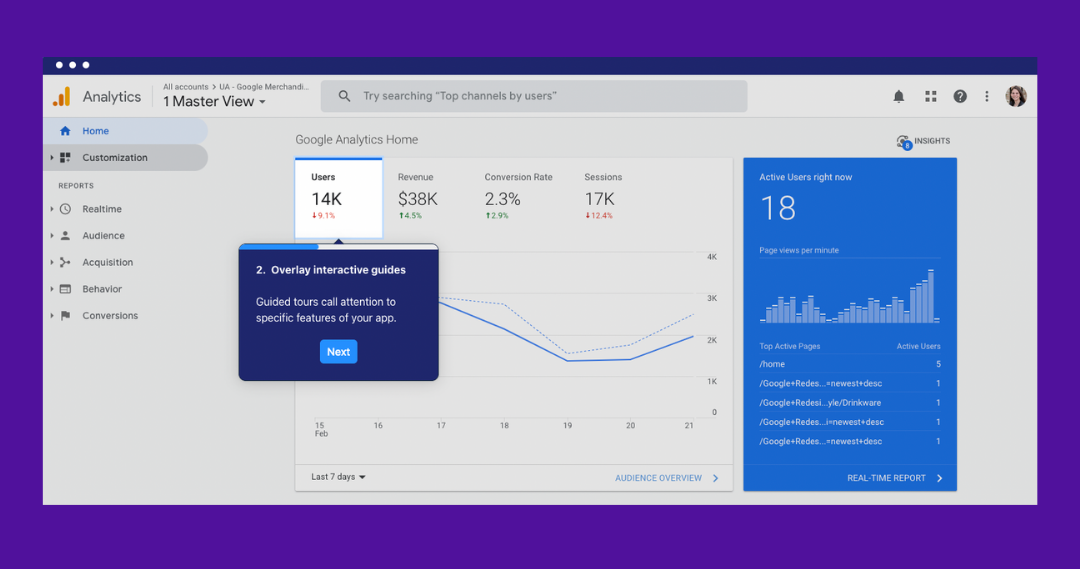1080x569 pixels.
Task: Click the Conversions flag icon
Action: click(65, 315)
